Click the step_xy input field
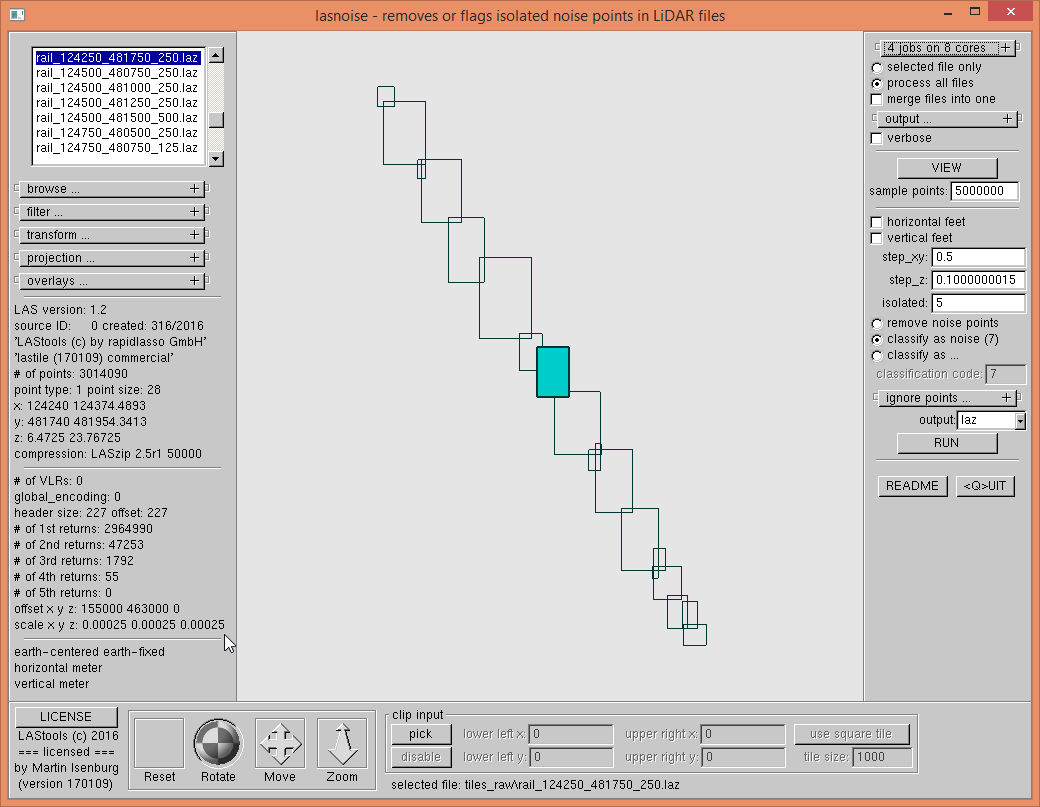 click(977, 257)
